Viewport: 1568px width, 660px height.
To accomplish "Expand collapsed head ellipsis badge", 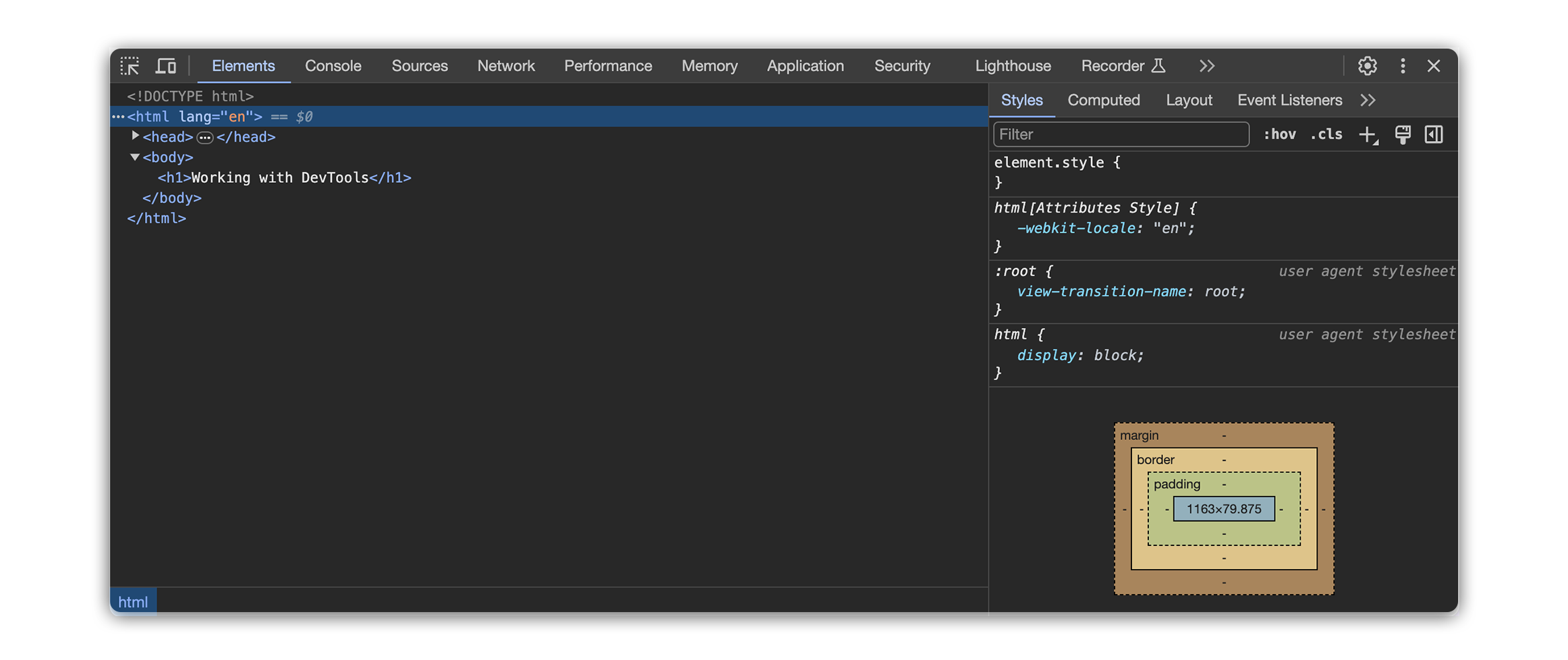I will pyautogui.click(x=205, y=138).
